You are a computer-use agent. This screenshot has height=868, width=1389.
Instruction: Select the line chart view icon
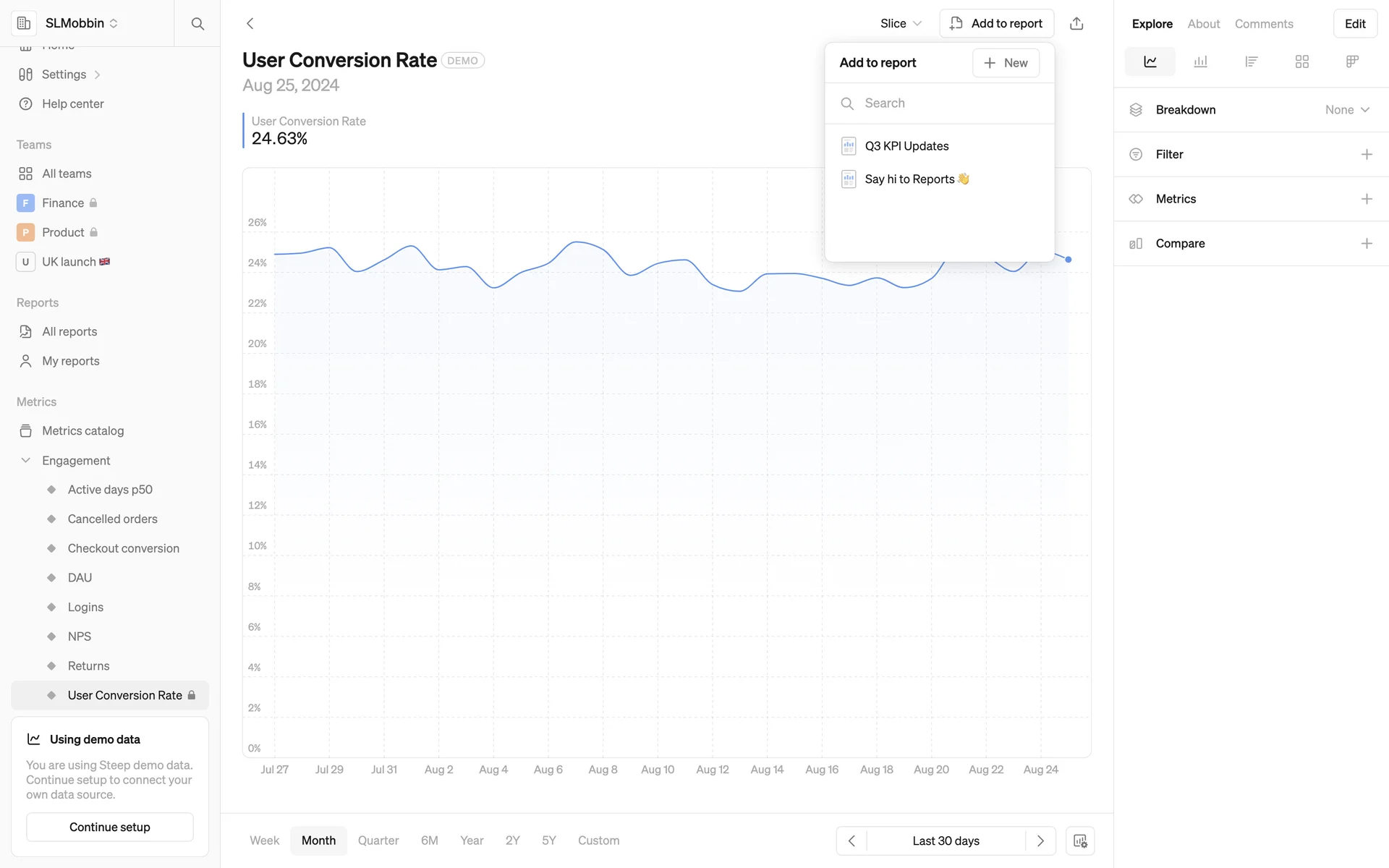pyautogui.click(x=1150, y=61)
